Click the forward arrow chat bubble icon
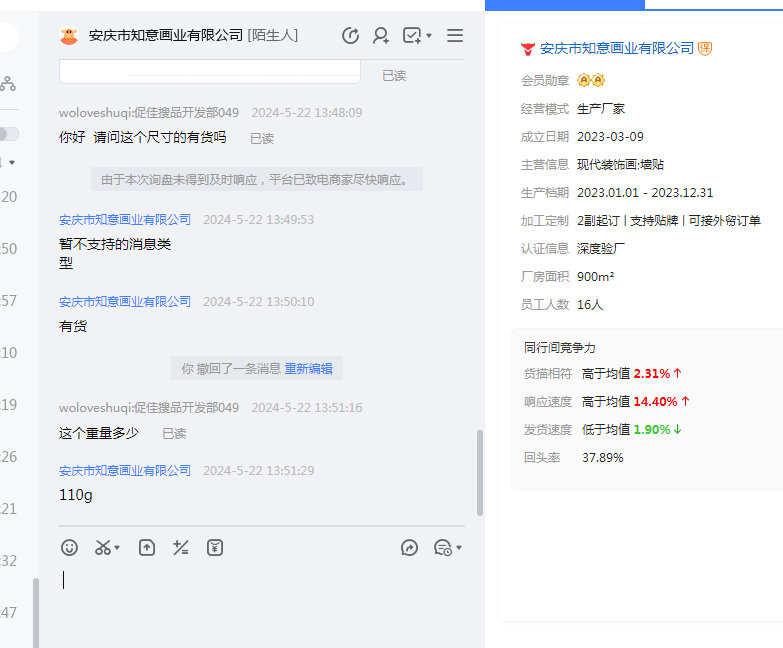This screenshot has height=648, width=783. point(409,547)
